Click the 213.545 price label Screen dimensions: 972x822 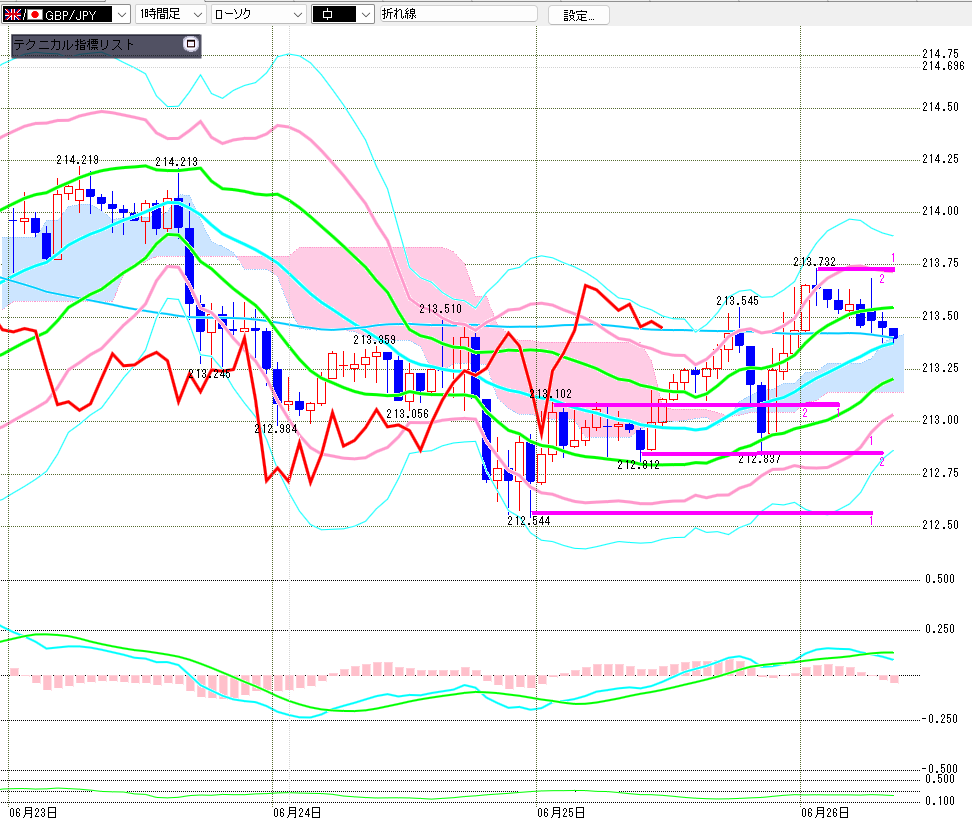738,301
